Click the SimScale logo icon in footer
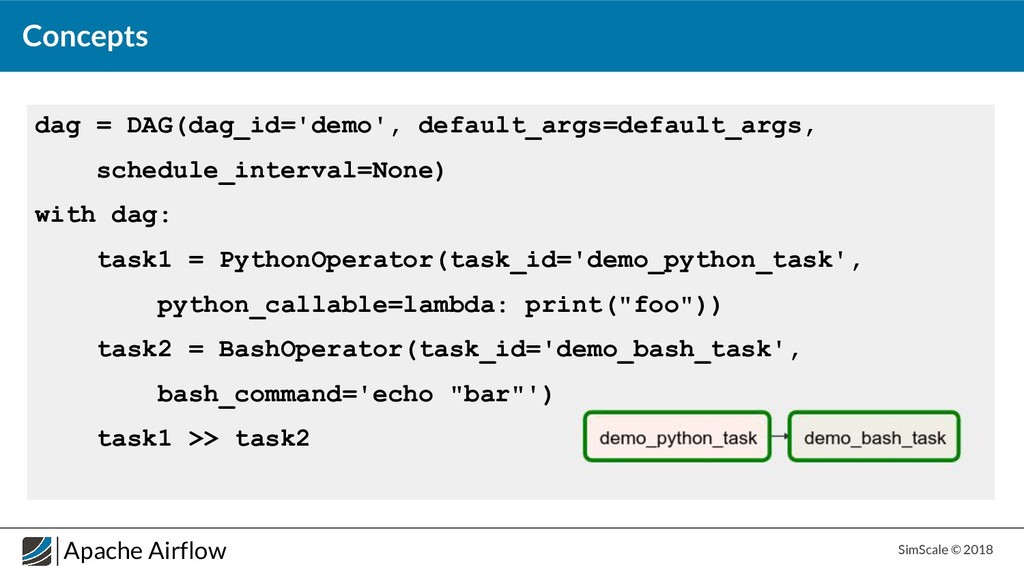Image resolution: width=1024 pixels, height=576 pixels. (37, 551)
